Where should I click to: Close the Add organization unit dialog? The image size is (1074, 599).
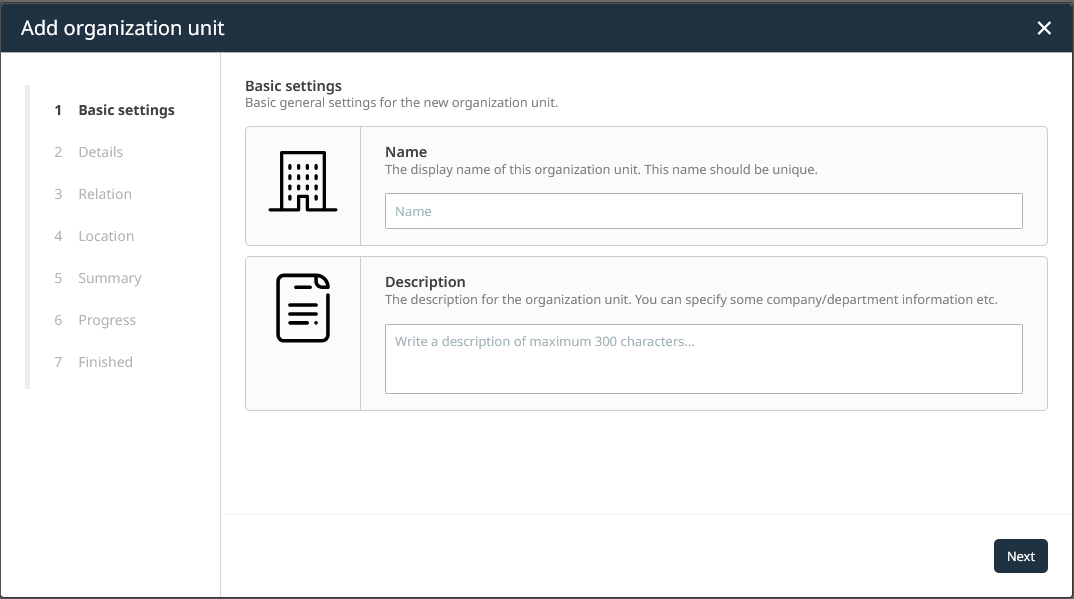(1044, 28)
